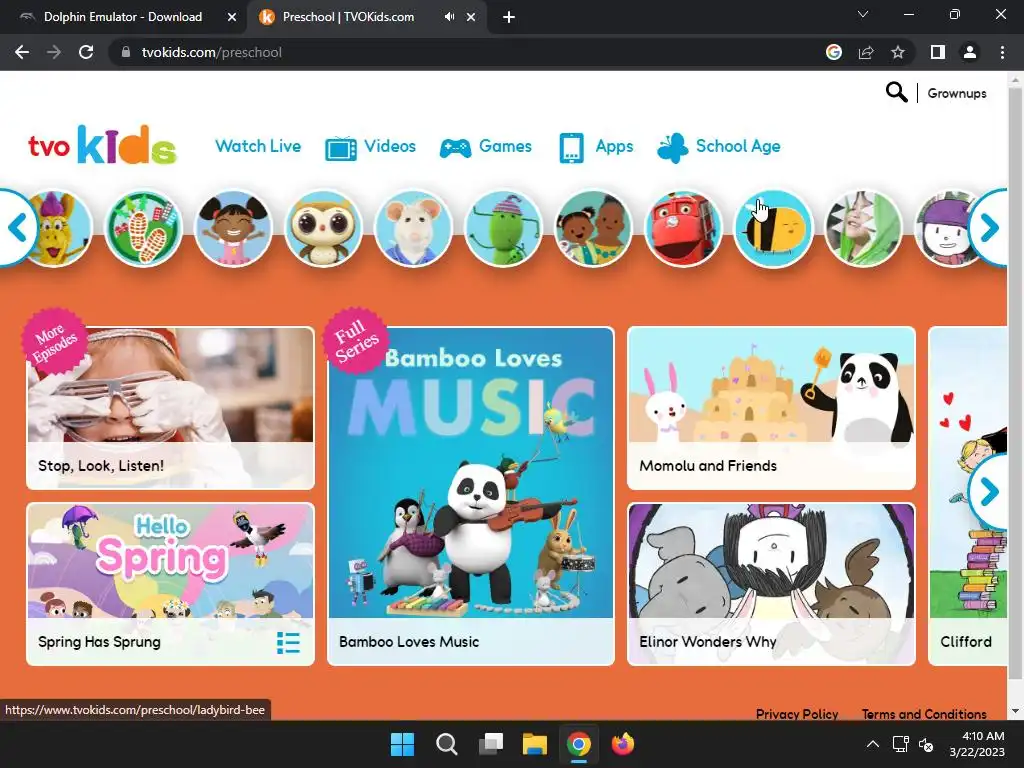The height and width of the screenshot is (768, 1024).
Task: Click the game controller icon
Action: coord(455,148)
